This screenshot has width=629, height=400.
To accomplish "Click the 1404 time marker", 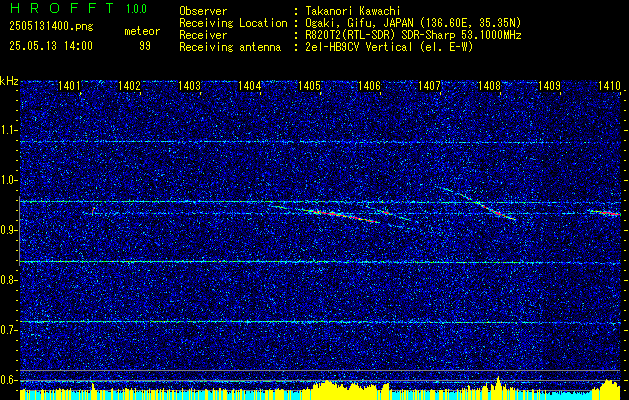I will coord(249,85).
